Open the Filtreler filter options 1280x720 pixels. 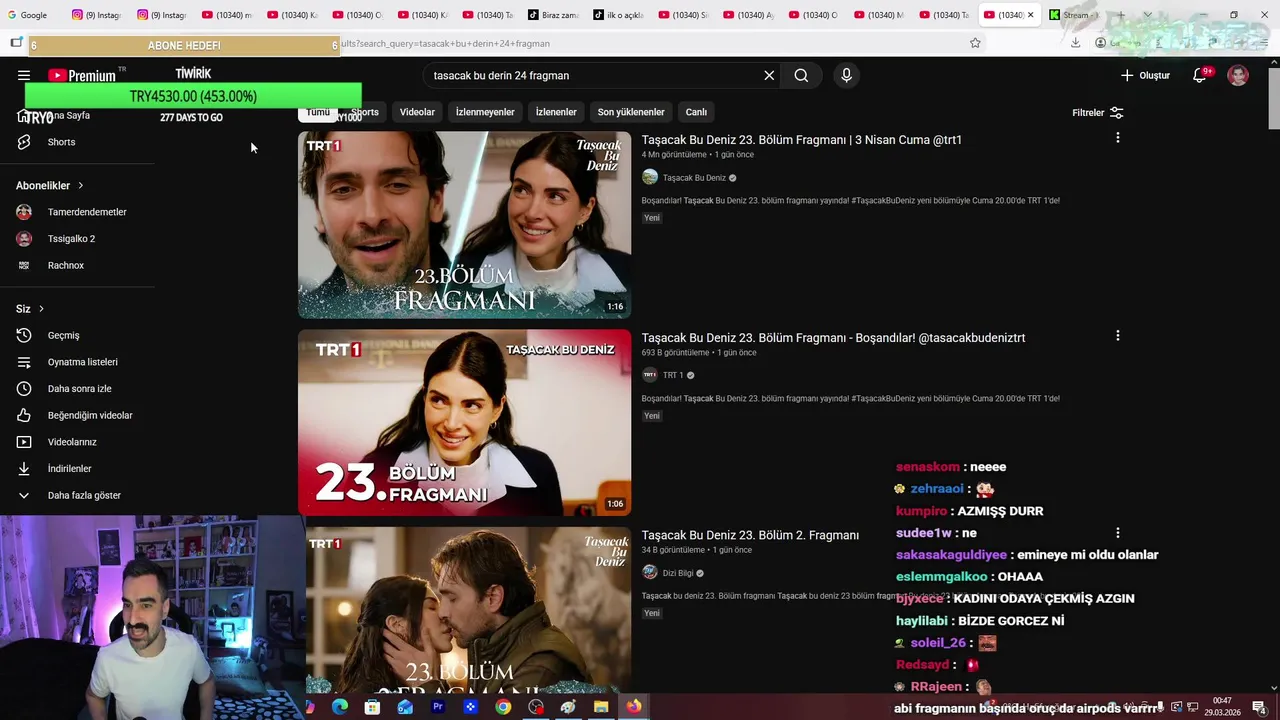(1098, 113)
